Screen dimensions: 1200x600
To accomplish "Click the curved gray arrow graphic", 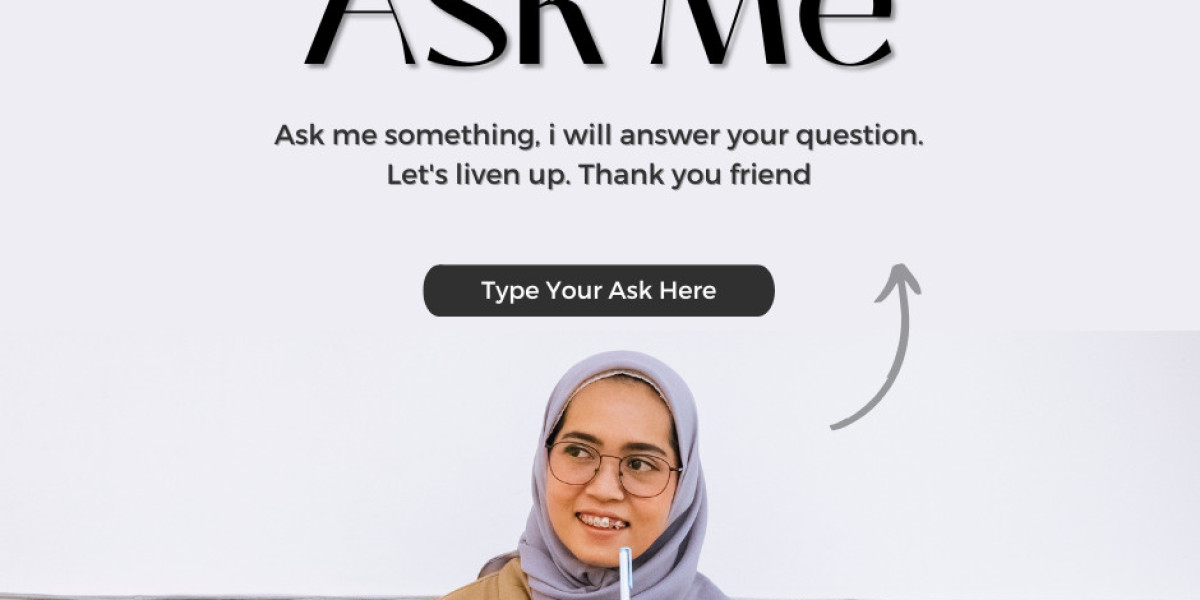I will pyautogui.click(x=876, y=346).
